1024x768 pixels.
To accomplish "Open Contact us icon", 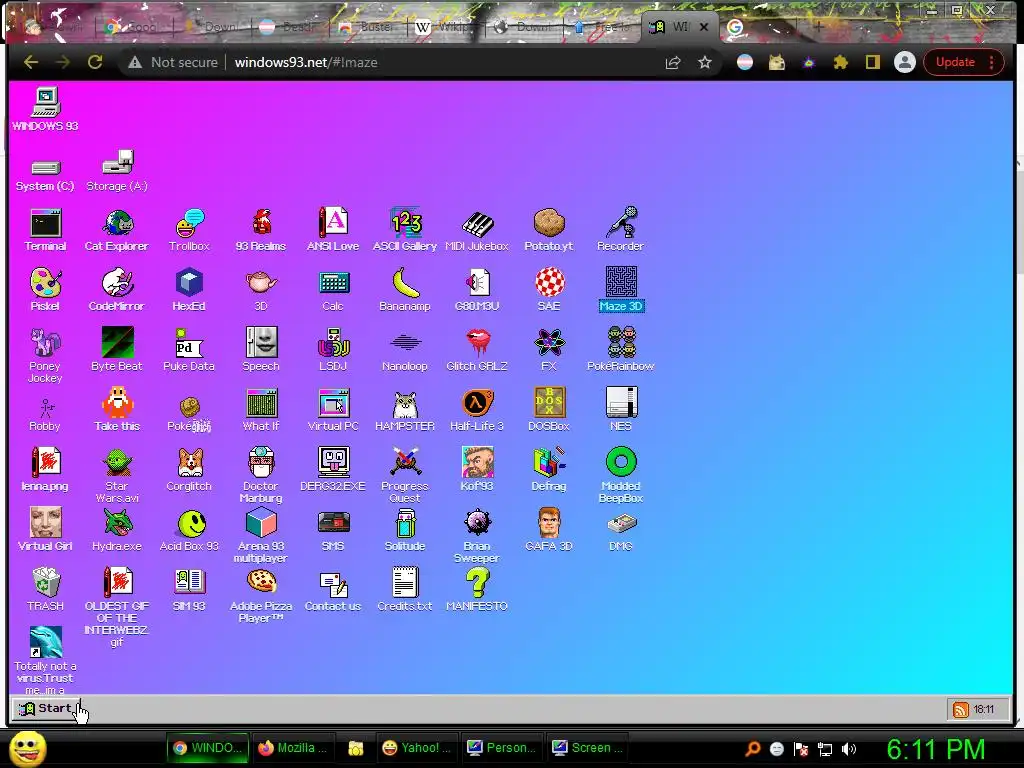I will [333, 590].
